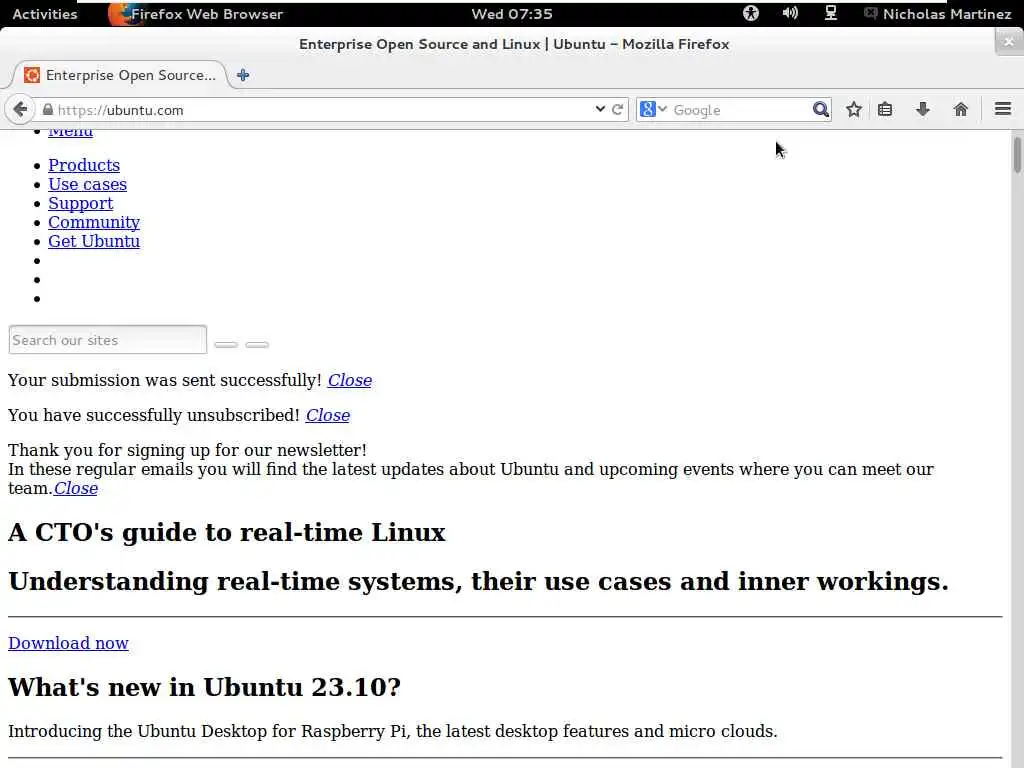The width and height of the screenshot is (1024, 768).
Task: Open the Community link
Action: [94, 222]
